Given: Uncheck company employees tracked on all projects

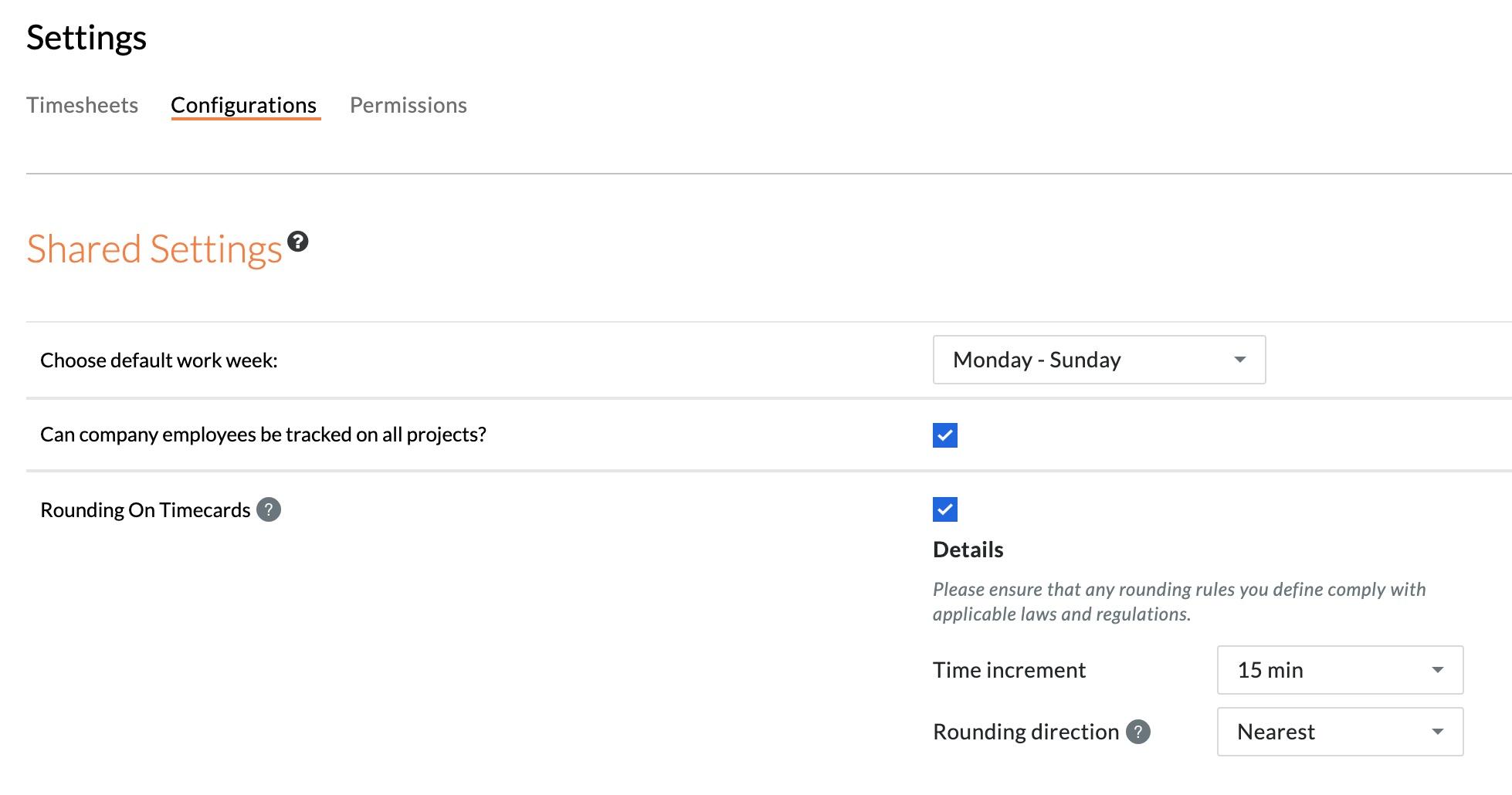Looking at the screenshot, I should pyautogui.click(x=945, y=435).
